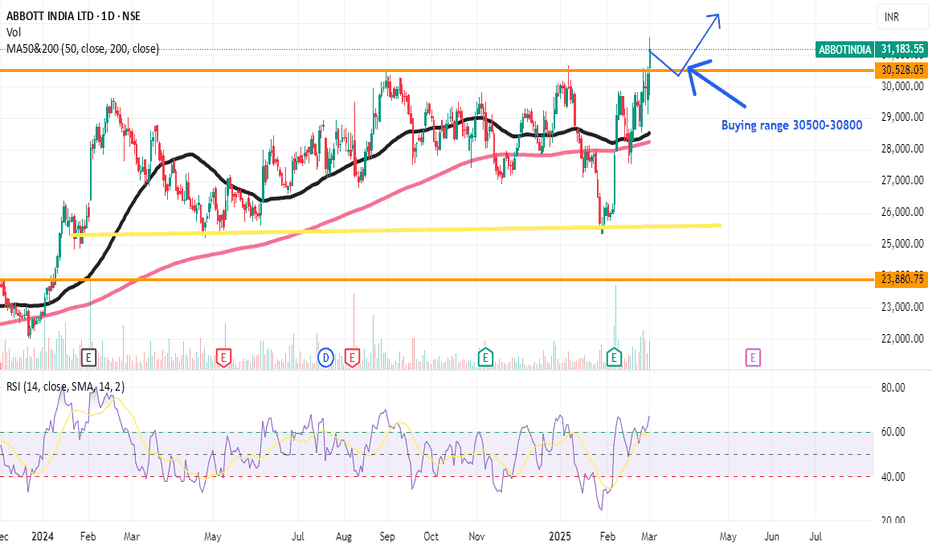This screenshot has width=932, height=550.
Task: Select the MA50&200 indicator legend
Action: pos(83,49)
